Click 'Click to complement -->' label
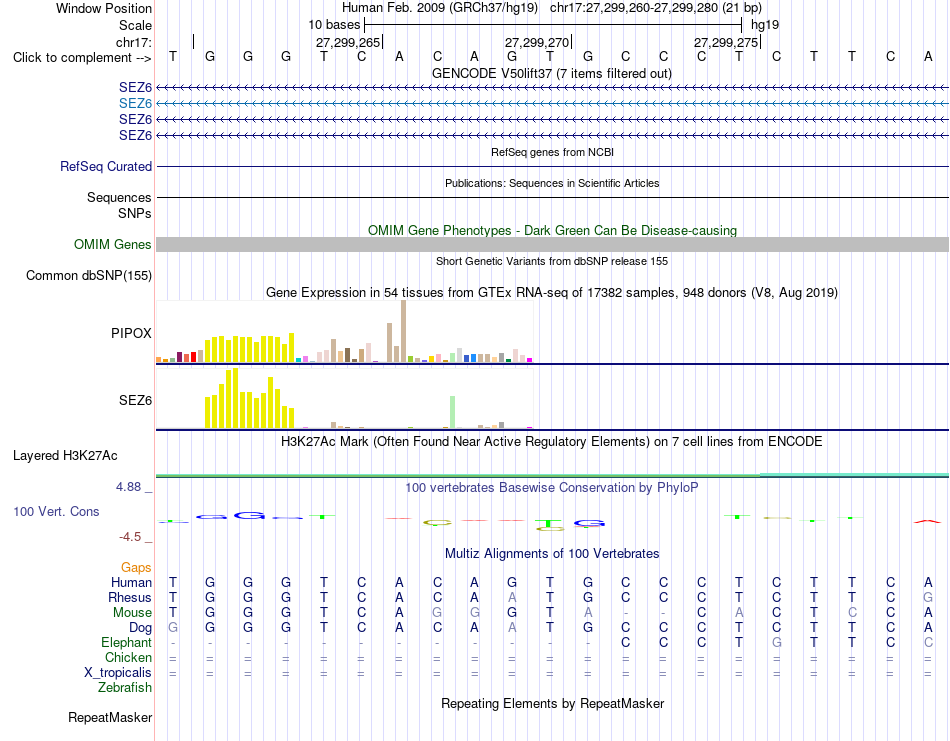This screenshot has width=950, height=741. coord(82,58)
